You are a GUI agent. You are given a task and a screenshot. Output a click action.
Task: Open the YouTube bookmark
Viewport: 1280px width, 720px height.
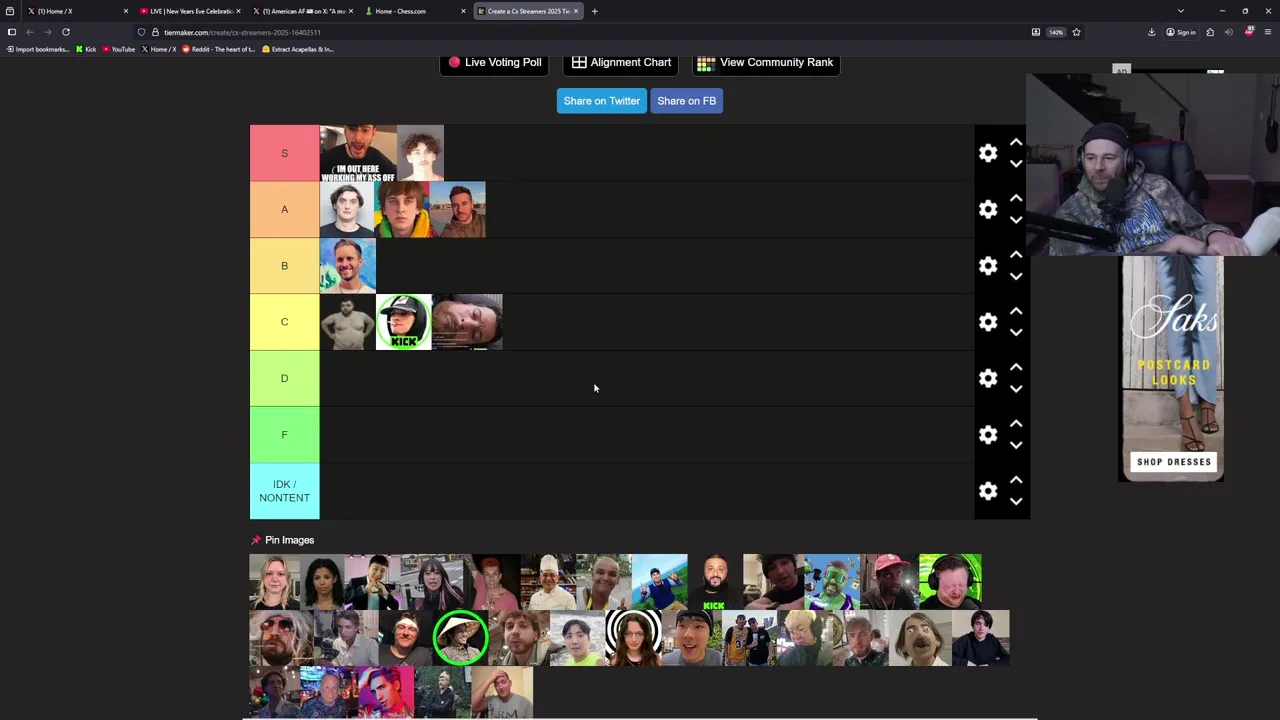119,49
